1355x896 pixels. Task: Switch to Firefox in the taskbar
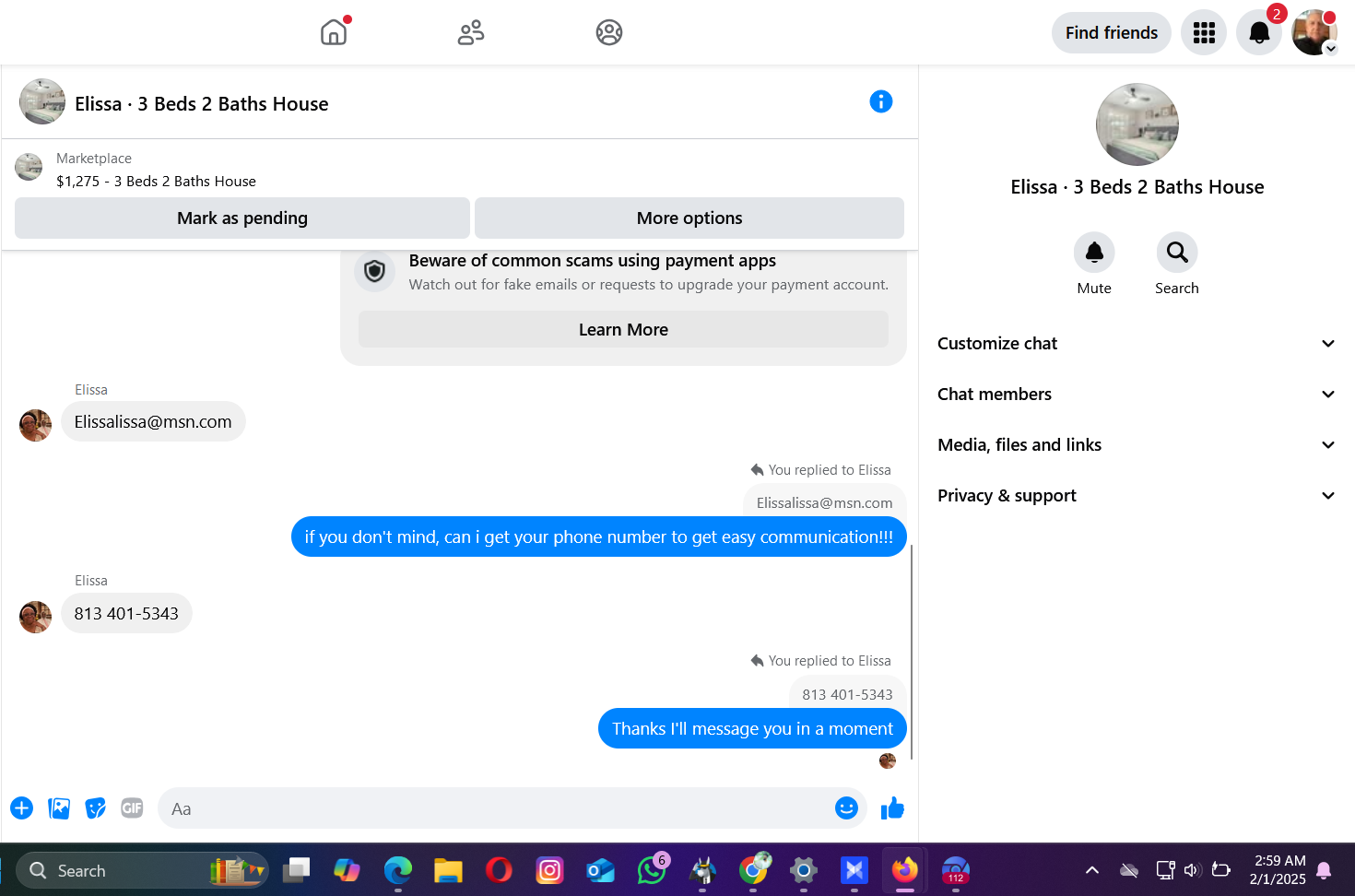tap(905, 870)
